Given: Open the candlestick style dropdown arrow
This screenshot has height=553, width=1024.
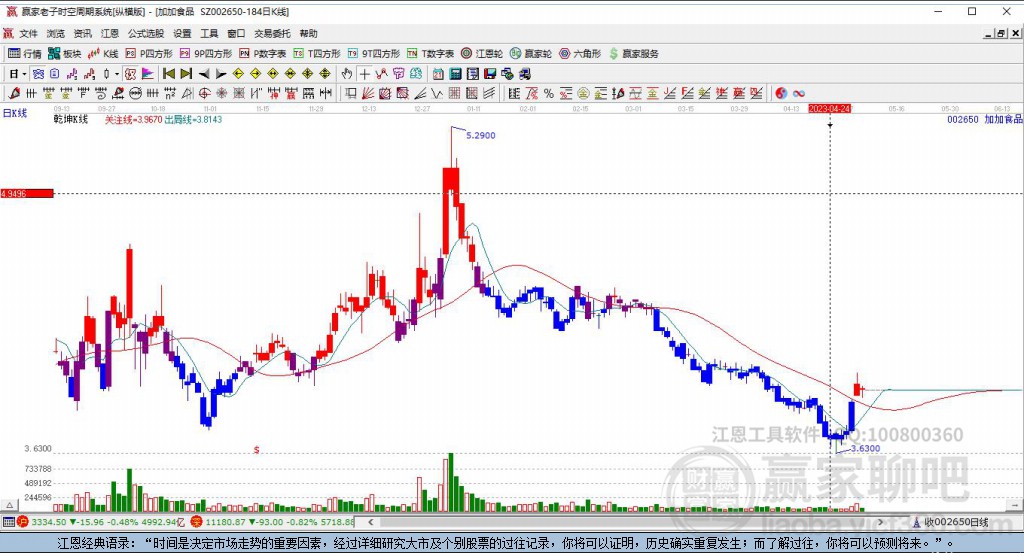Looking at the screenshot, I should 117,73.
